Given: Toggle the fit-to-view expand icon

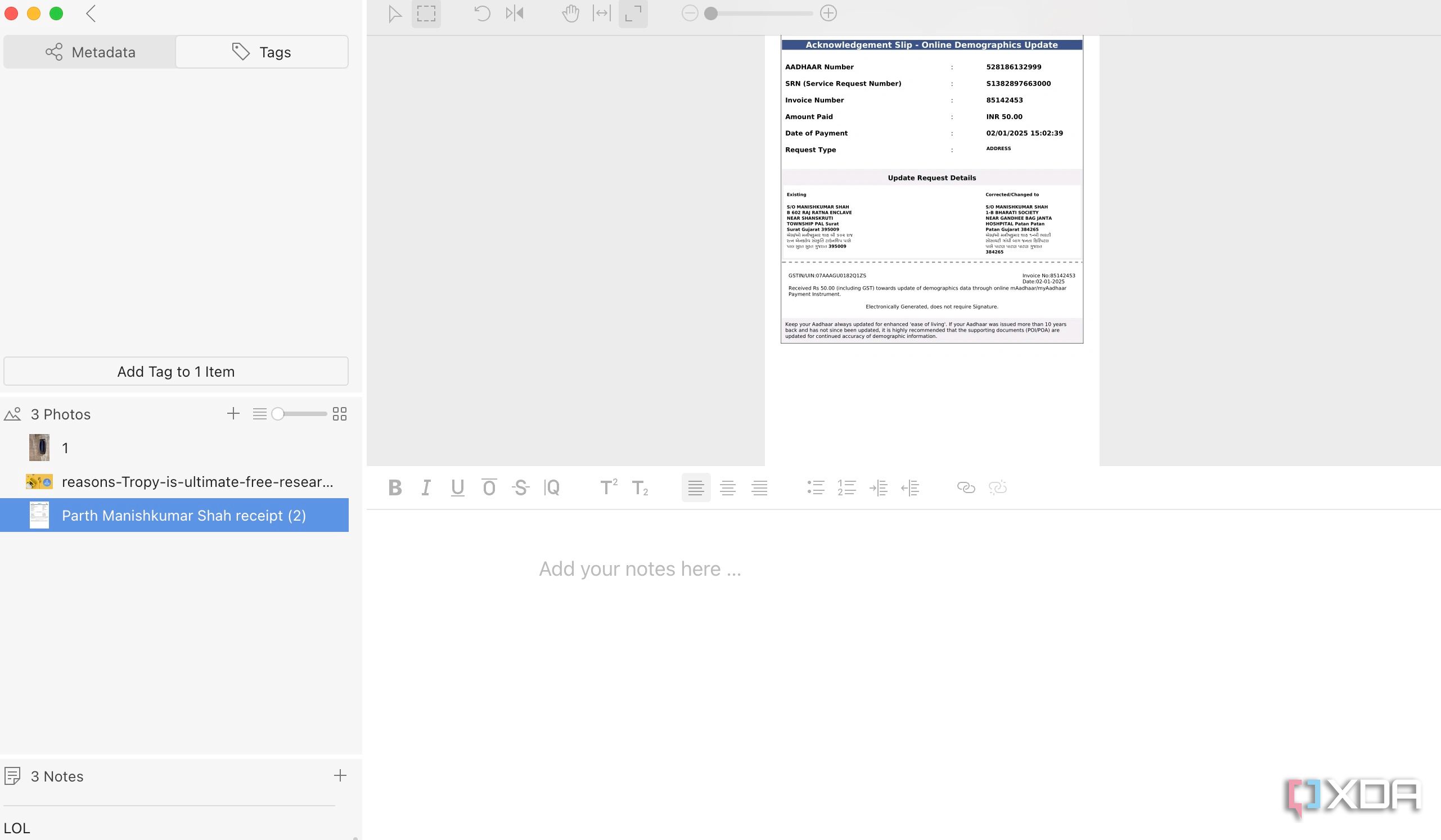Looking at the screenshot, I should pyautogui.click(x=633, y=13).
